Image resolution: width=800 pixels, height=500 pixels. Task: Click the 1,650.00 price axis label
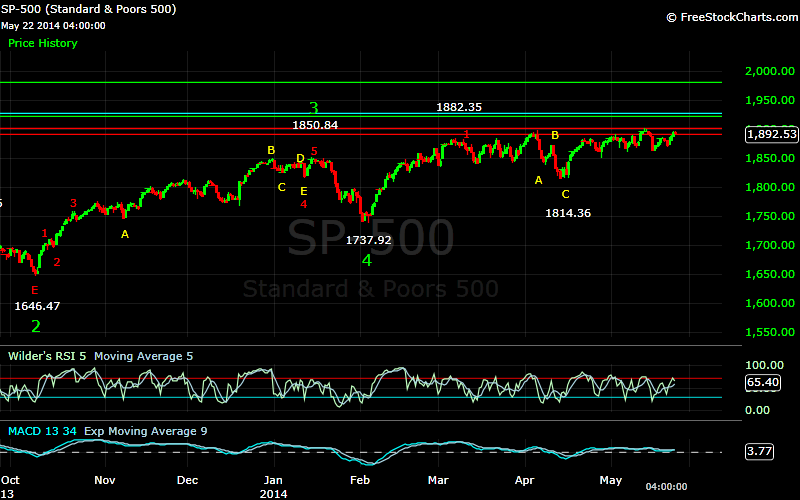point(770,274)
